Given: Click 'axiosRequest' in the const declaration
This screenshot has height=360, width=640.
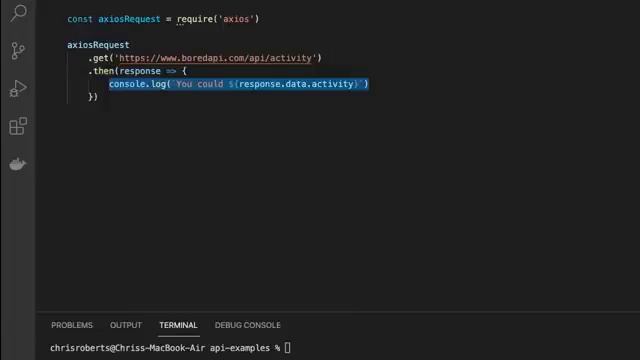Looking at the screenshot, I should [129, 19].
